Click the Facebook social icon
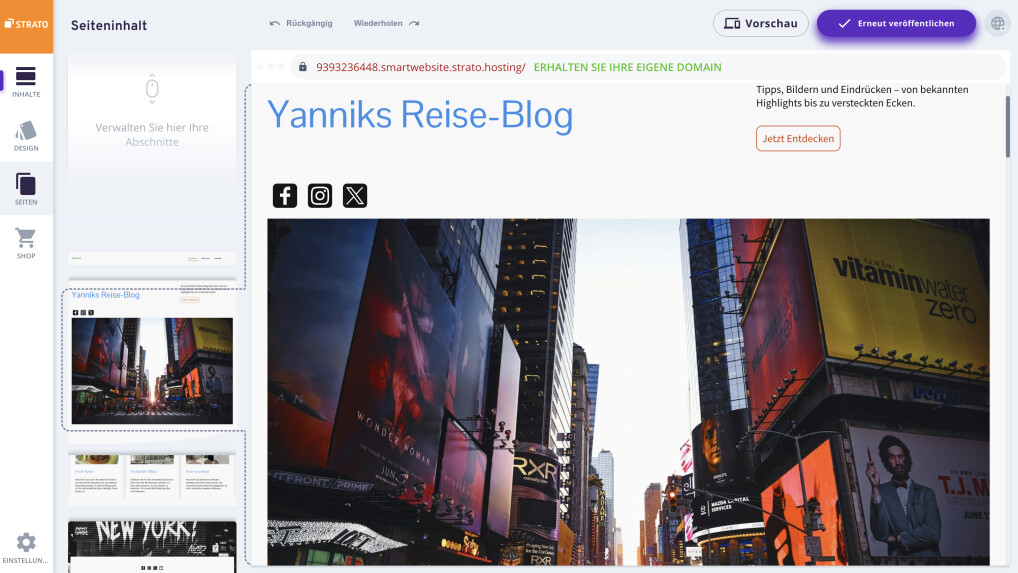Image resolution: width=1018 pixels, height=573 pixels. click(285, 196)
